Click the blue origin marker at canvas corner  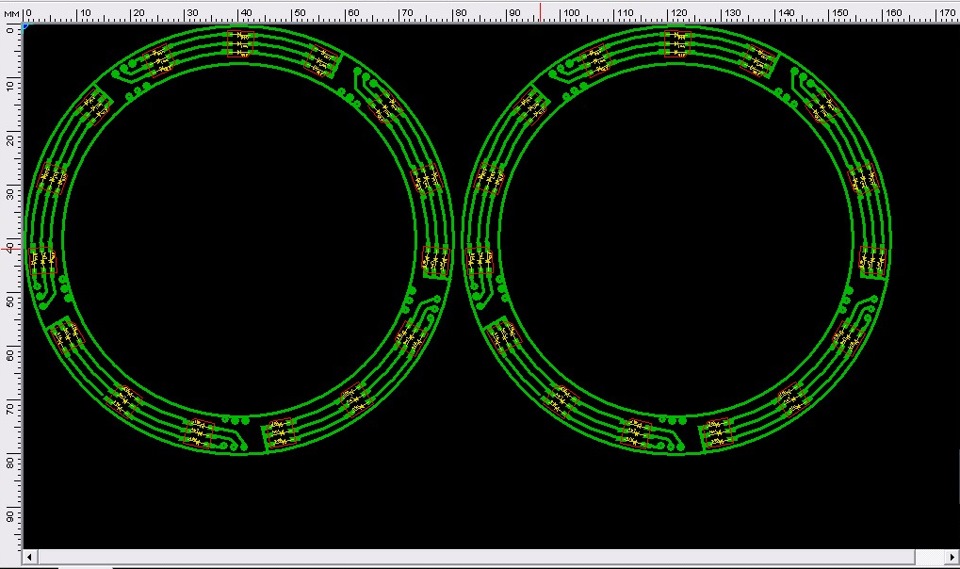point(26,26)
